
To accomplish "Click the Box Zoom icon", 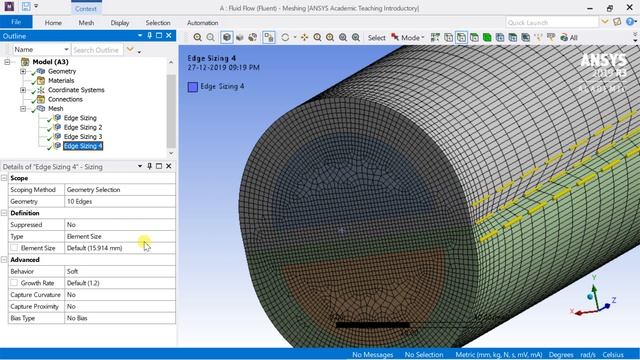I will pyautogui.click(x=330, y=38).
